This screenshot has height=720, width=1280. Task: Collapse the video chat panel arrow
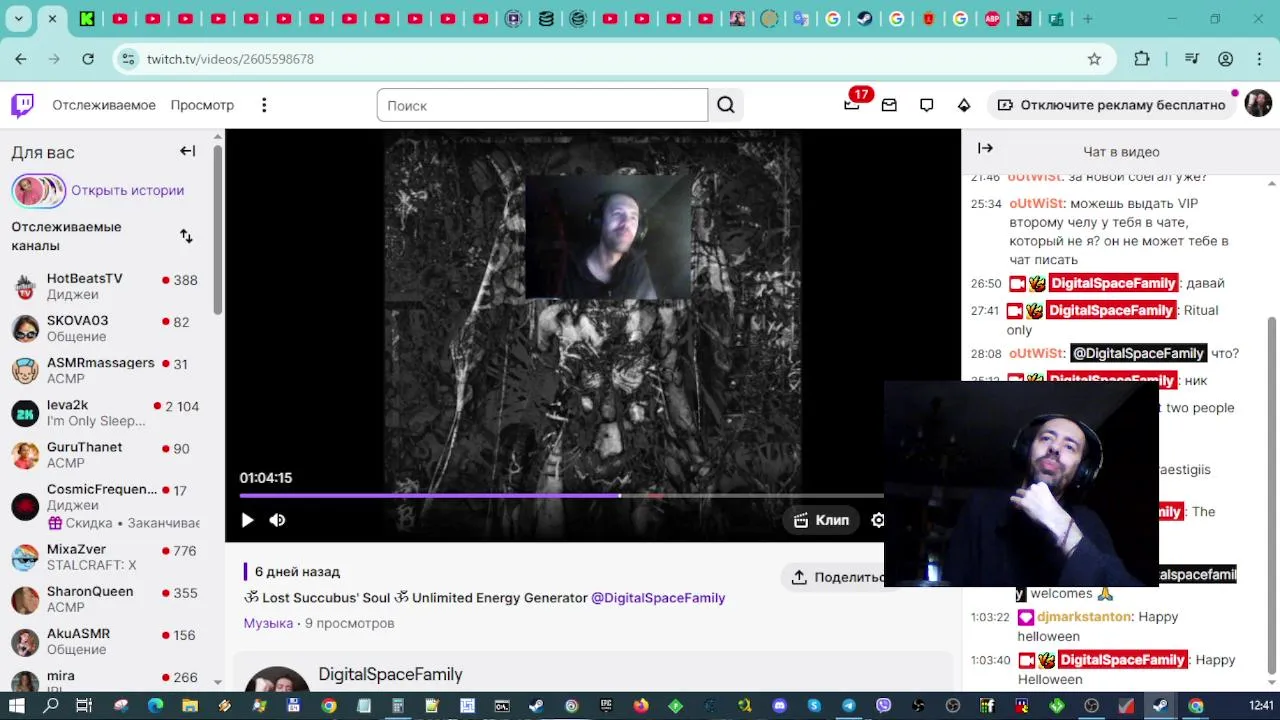(x=985, y=148)
